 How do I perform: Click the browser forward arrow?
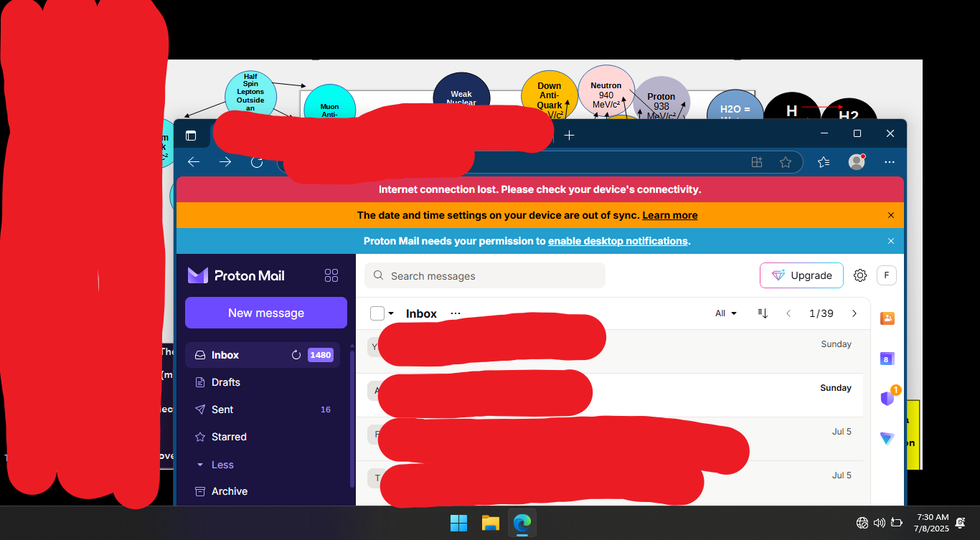click(225, 162)
